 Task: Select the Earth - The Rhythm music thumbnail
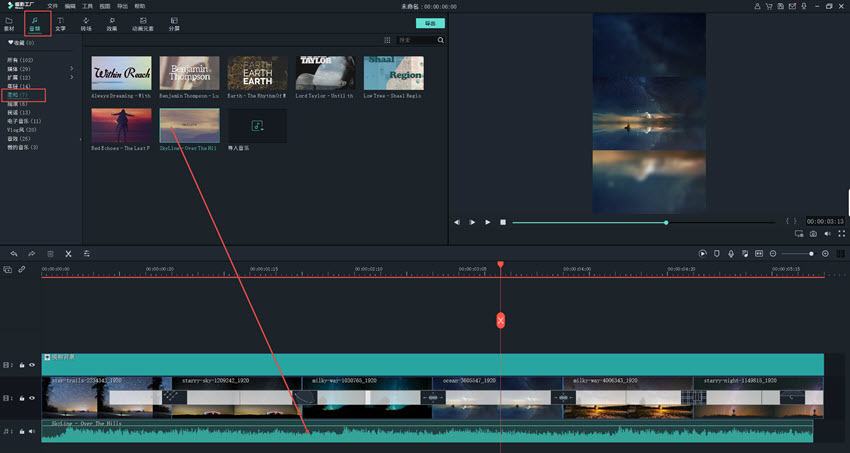pos(257,74)
